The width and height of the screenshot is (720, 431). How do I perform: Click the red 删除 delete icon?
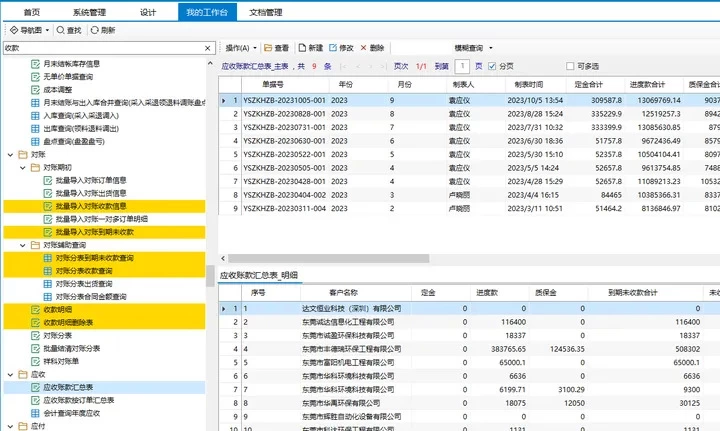point(363,48)
